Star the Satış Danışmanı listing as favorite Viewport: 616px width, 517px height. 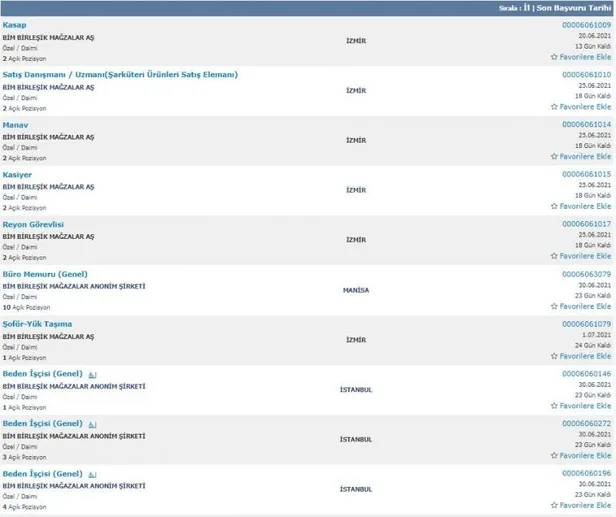(x=553, y=107)
